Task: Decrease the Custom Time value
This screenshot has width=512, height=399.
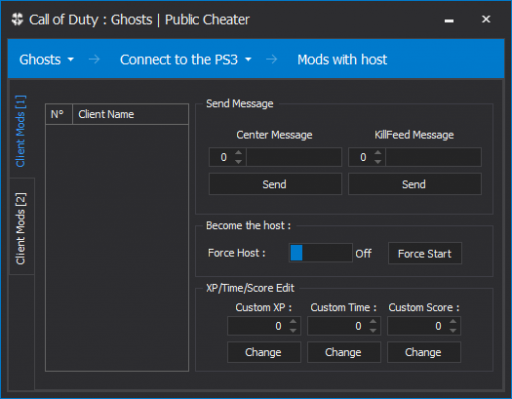Action: [x=373, y=330]
